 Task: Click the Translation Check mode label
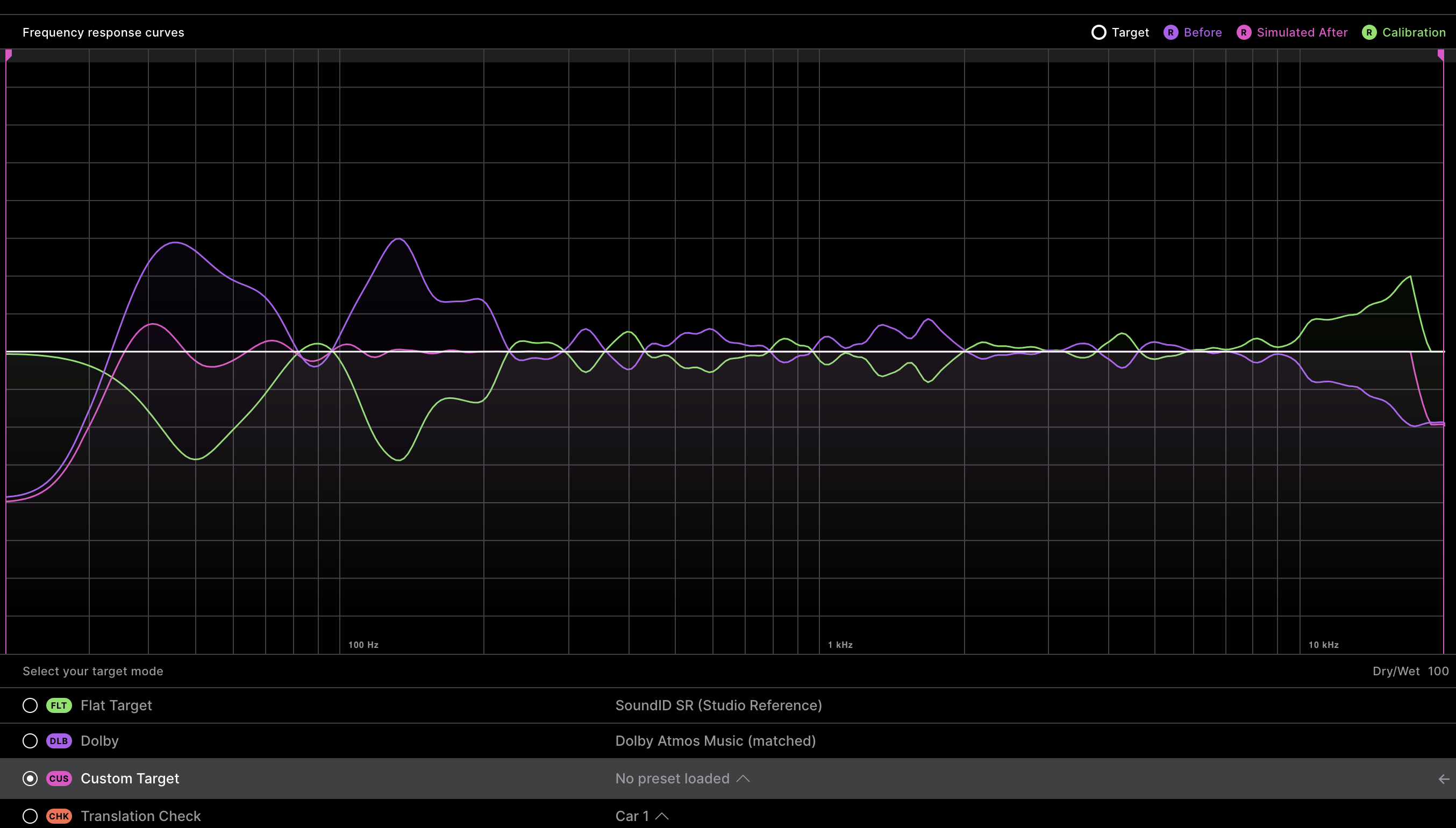coord(140,816)
